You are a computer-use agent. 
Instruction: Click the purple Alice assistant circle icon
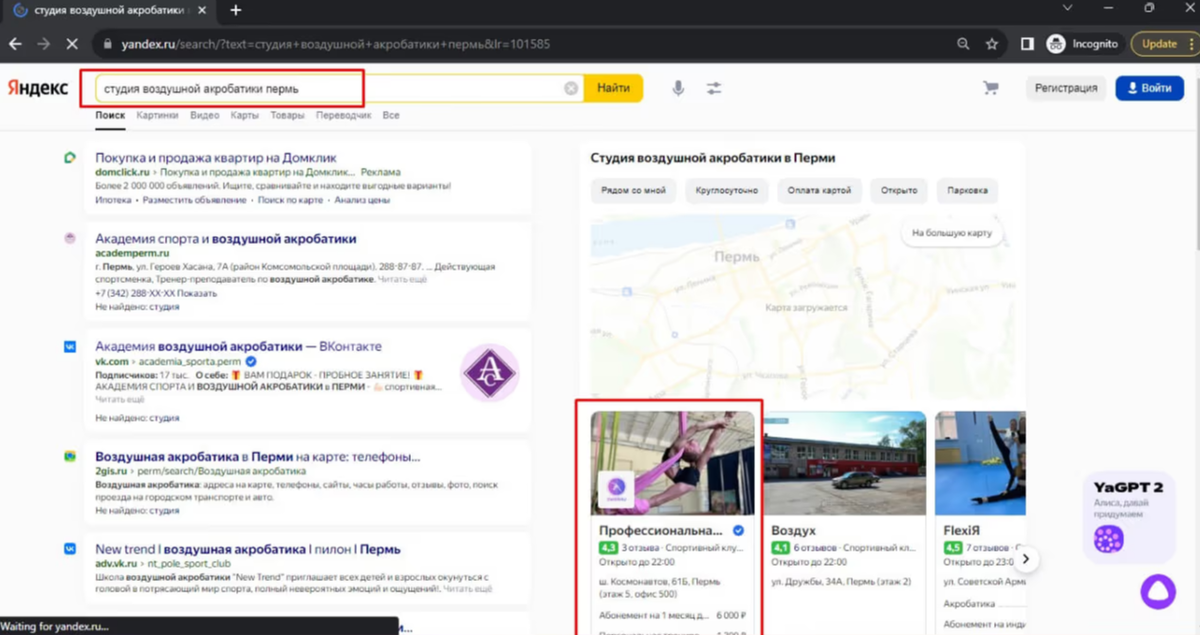tap(1159, 592)
